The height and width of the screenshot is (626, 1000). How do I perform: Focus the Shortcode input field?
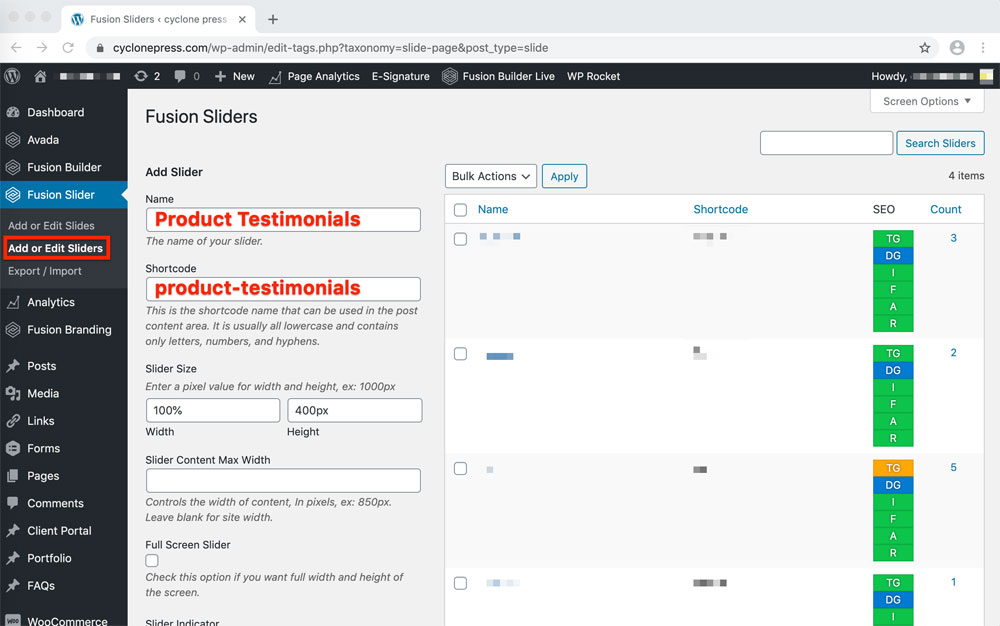pos(283,289)
